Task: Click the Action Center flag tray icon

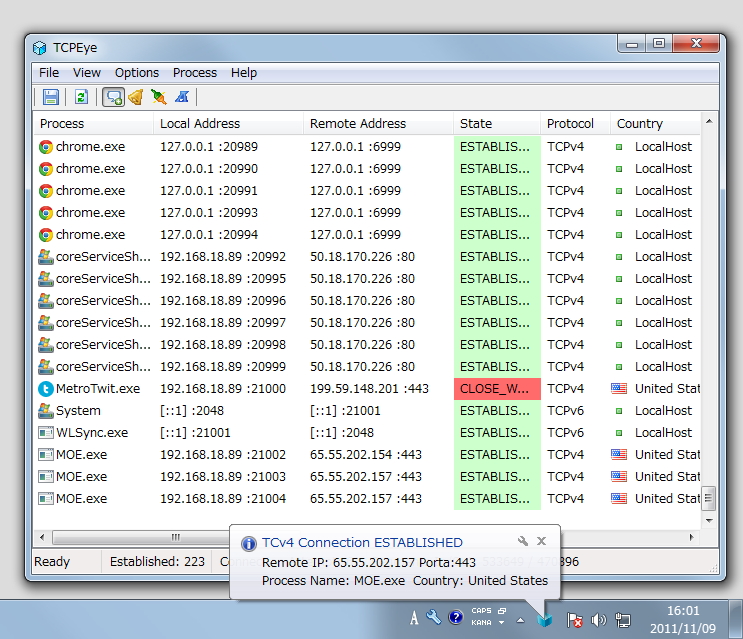Action: (x=574, y=620)
